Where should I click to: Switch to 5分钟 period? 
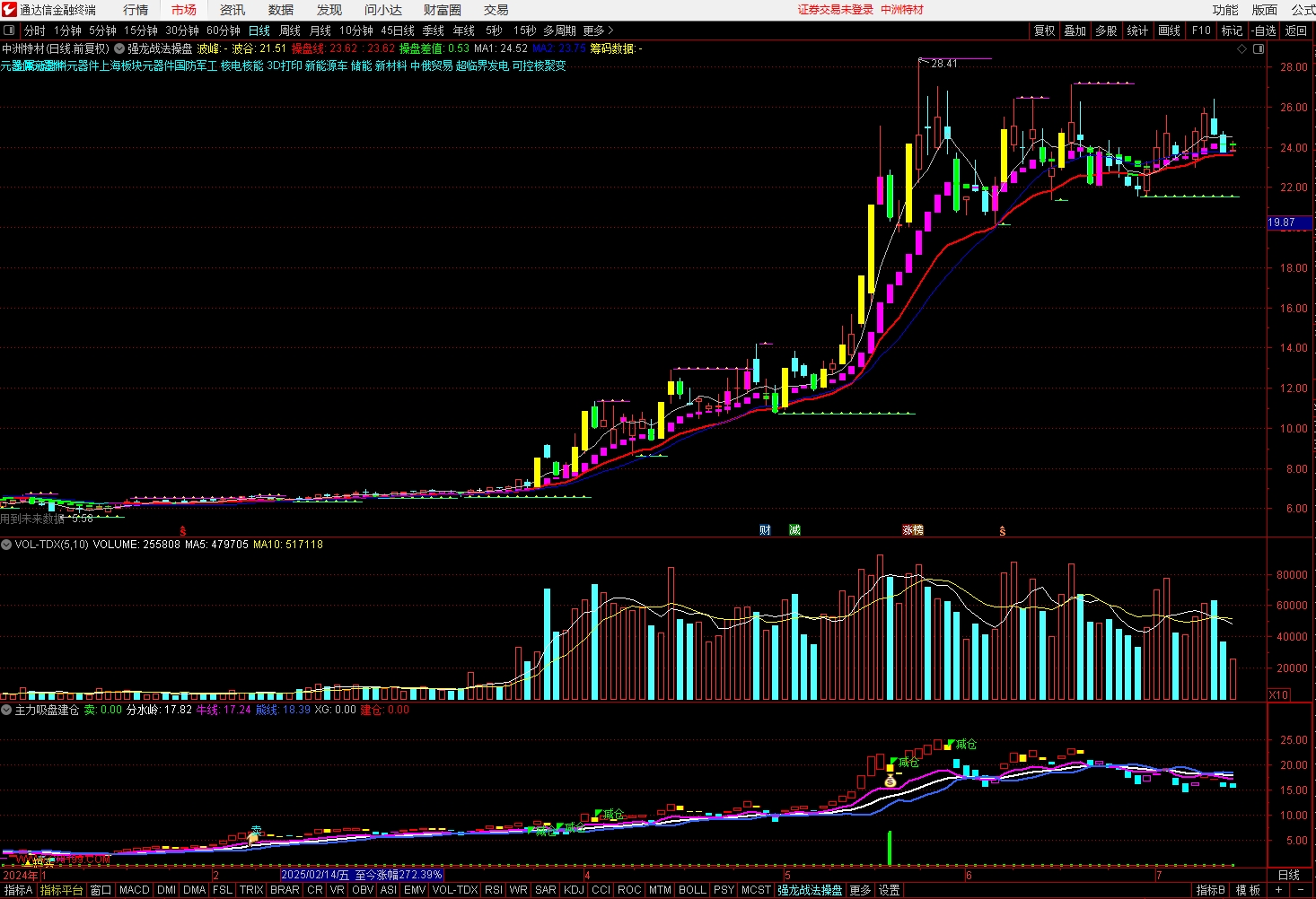pos(103,31)
